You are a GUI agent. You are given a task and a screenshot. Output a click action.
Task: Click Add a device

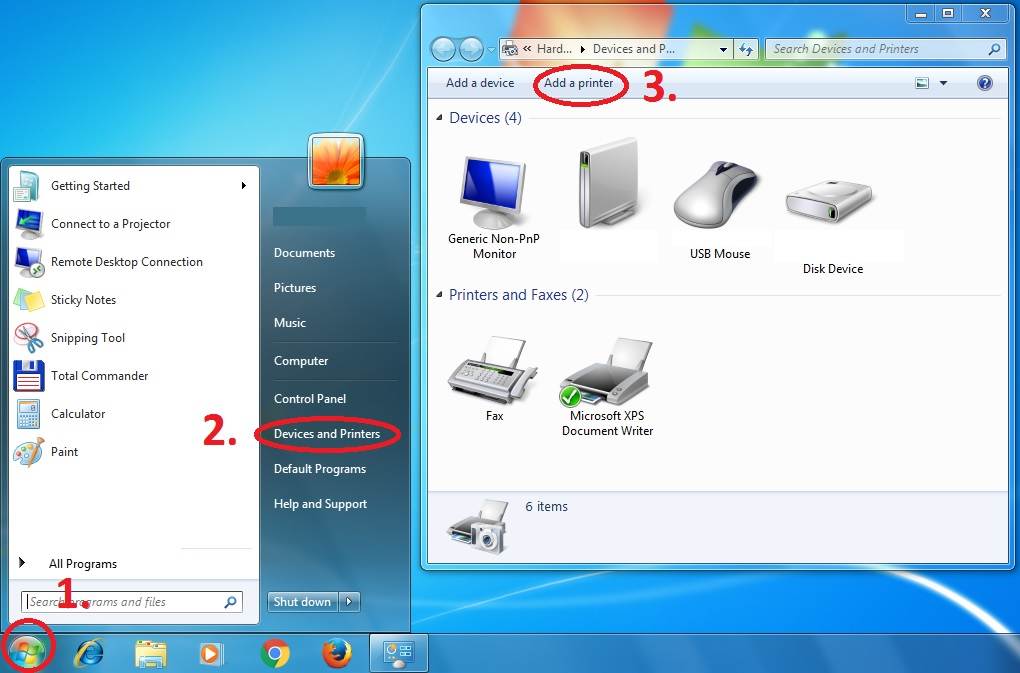click(x=480, y=83)
